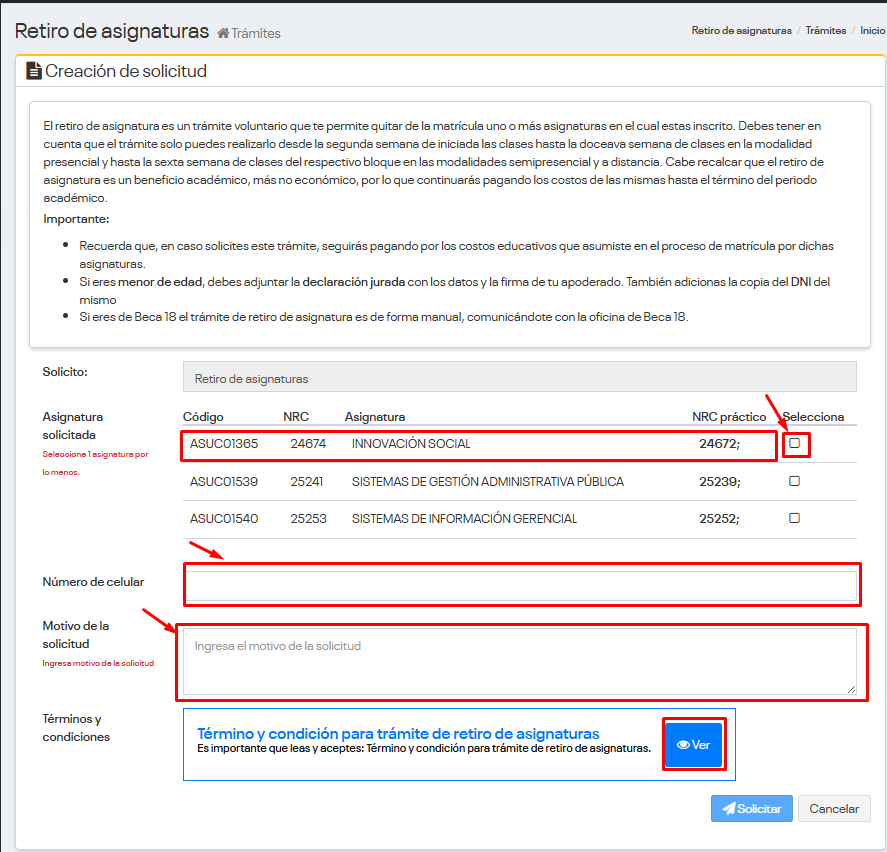Grab the resize handle of the motivo textarea
Viewport: 887px width, 852px height.
pos(852,689)
